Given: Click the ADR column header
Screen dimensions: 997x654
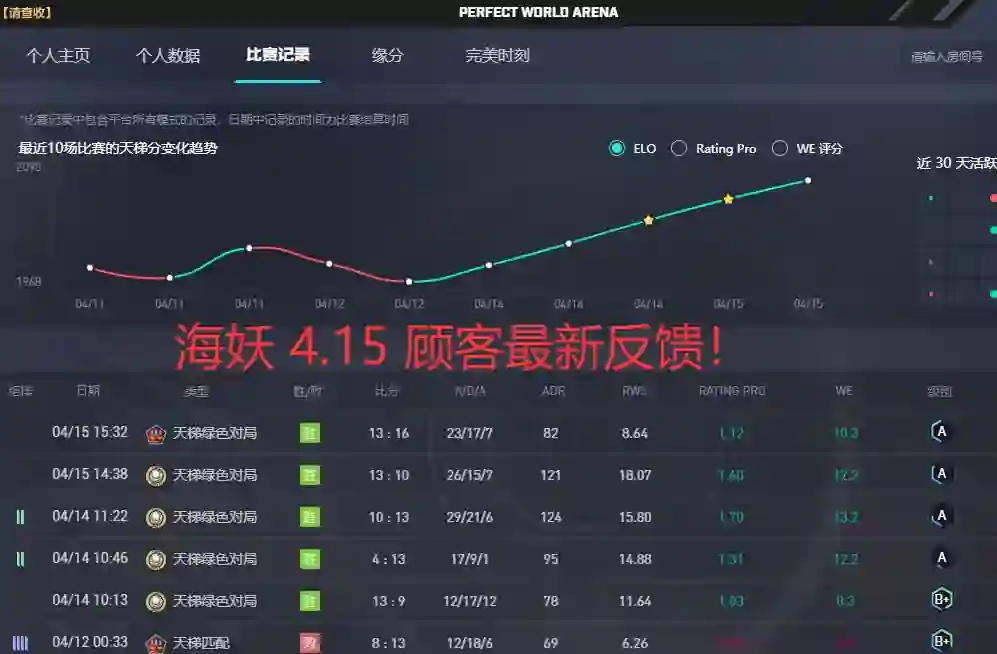Looking at the screenshot, I should [x=553, y=391].
